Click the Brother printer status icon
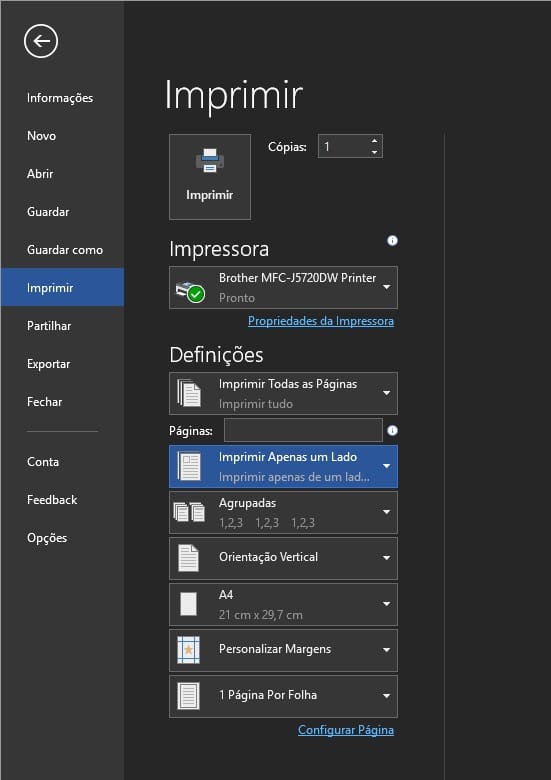 point(190,292)
